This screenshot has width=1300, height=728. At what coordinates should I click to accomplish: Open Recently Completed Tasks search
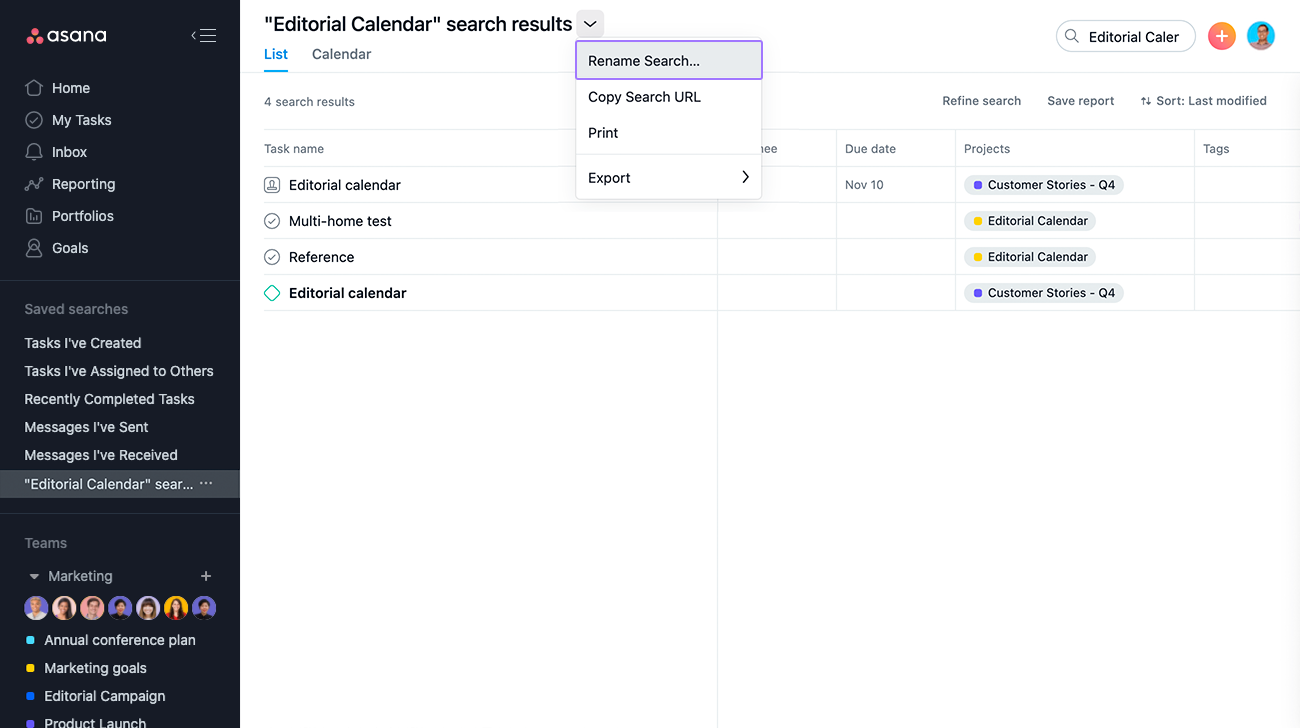(109, 399)
